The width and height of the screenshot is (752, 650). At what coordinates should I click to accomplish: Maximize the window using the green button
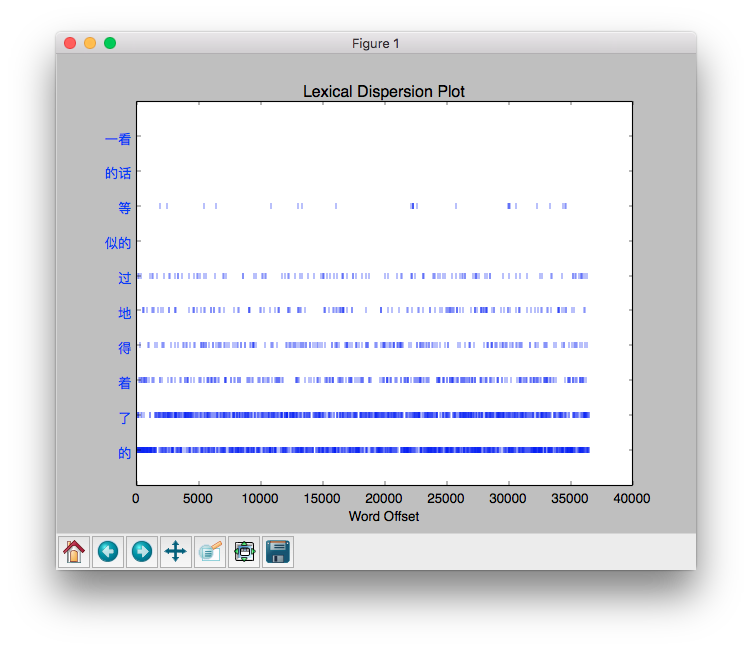[110, 43]
